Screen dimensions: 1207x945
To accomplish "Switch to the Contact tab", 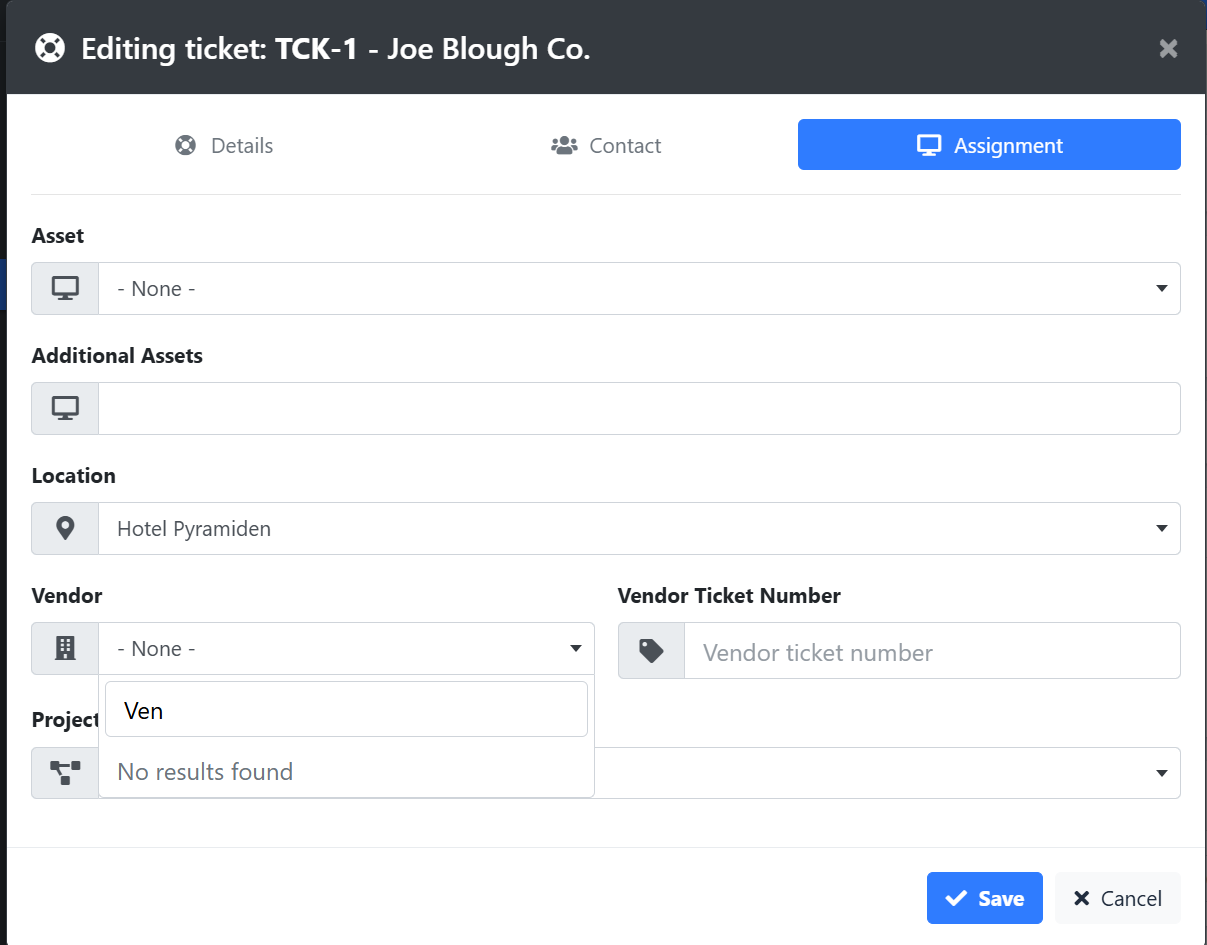I will pos(606,146).
